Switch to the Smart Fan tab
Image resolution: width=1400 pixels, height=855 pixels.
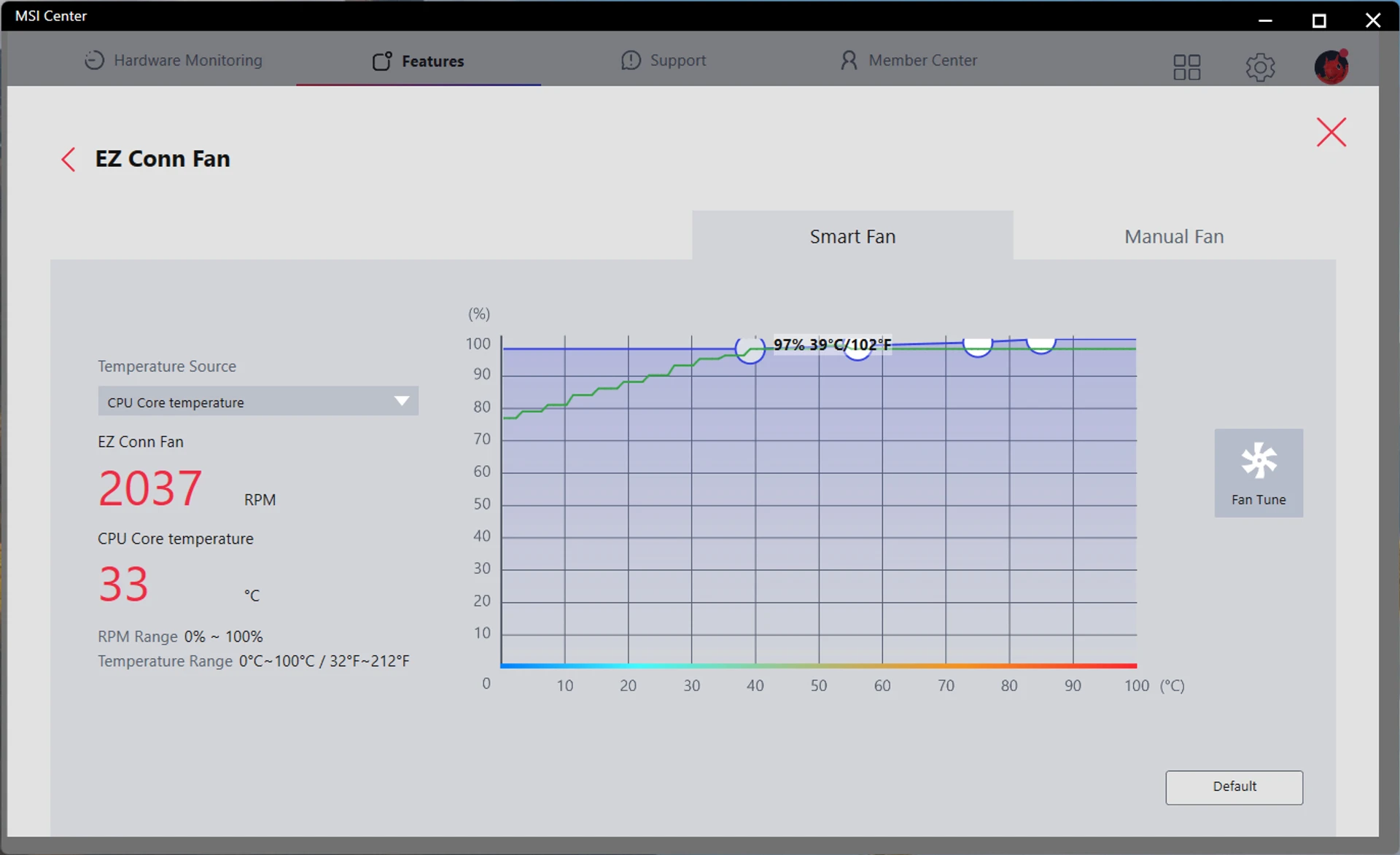tap(852, 235)
